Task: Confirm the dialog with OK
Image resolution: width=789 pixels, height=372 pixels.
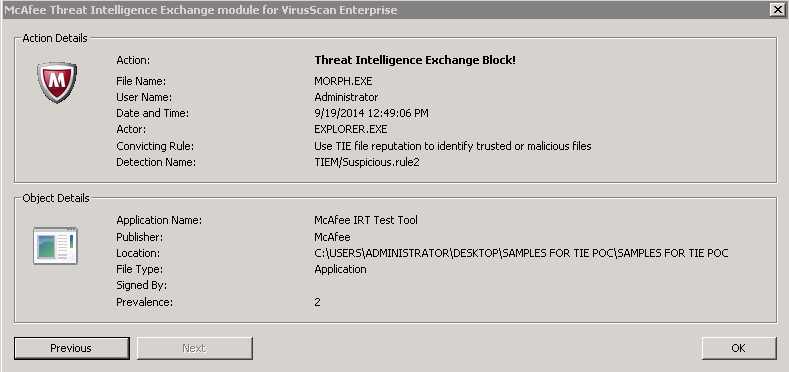Action: (739, 348)
